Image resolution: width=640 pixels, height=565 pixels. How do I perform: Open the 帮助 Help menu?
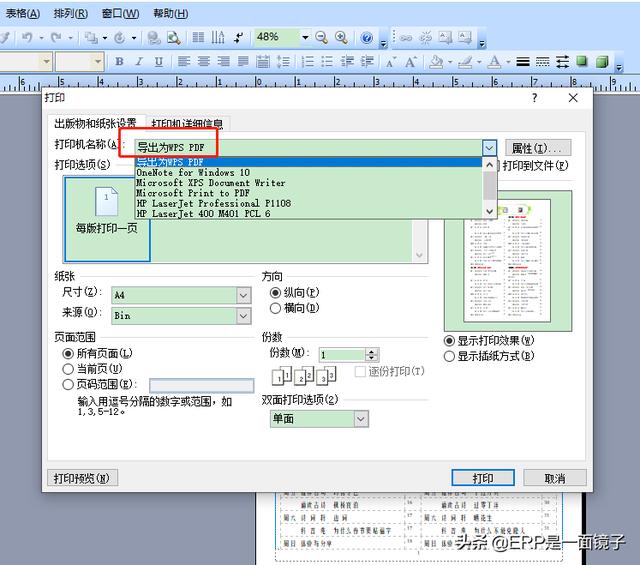pyautogui.click(x=171, y=13)
